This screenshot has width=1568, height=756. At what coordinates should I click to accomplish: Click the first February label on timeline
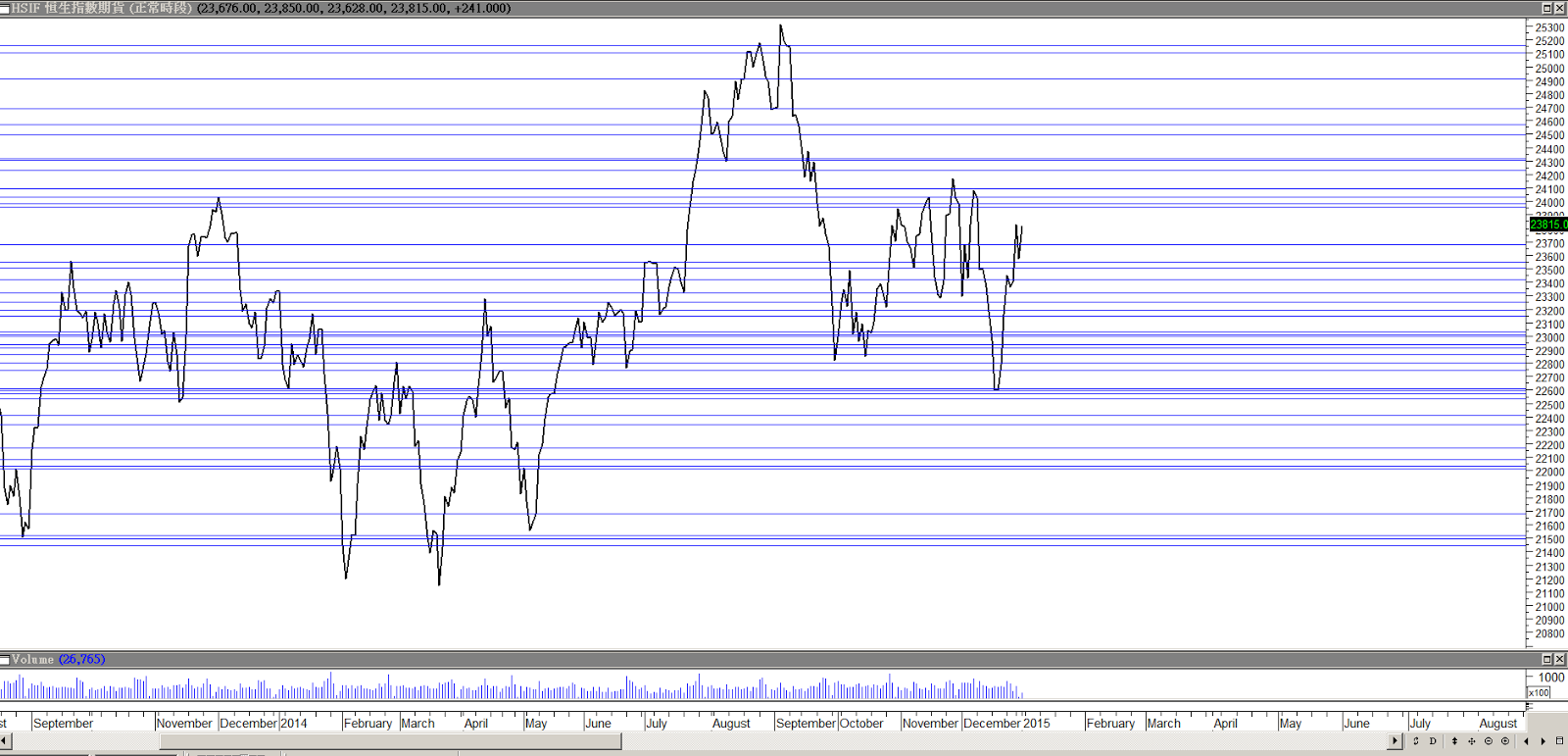click(367, 724)
